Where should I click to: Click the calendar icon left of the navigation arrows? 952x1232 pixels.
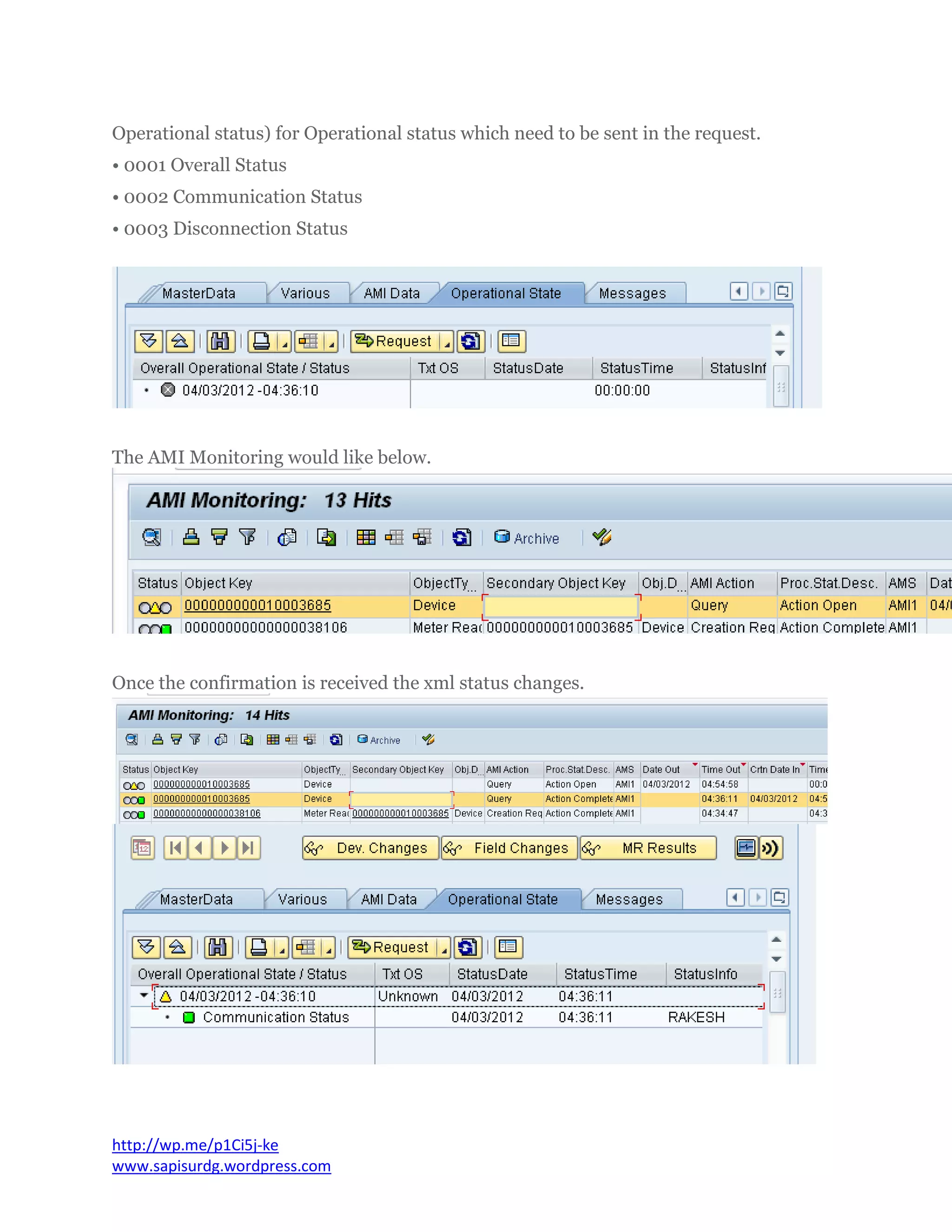click(x=142, y=848)
